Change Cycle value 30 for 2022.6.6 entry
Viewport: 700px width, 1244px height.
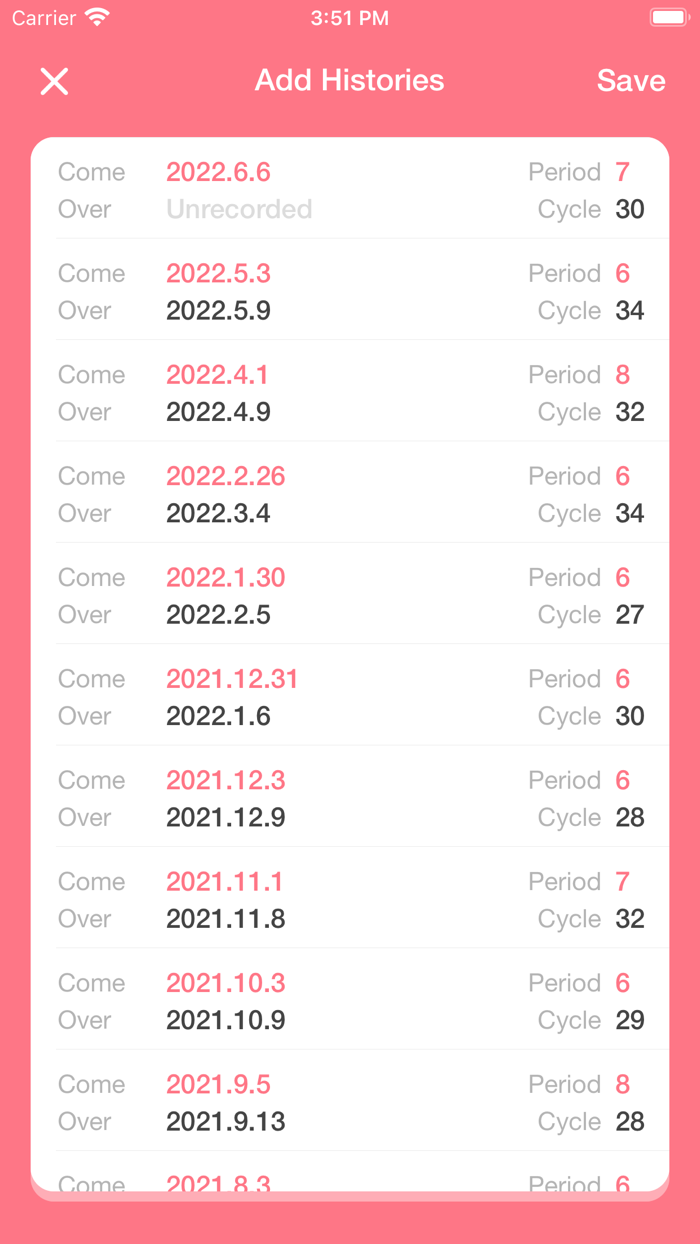coord(630,209)
